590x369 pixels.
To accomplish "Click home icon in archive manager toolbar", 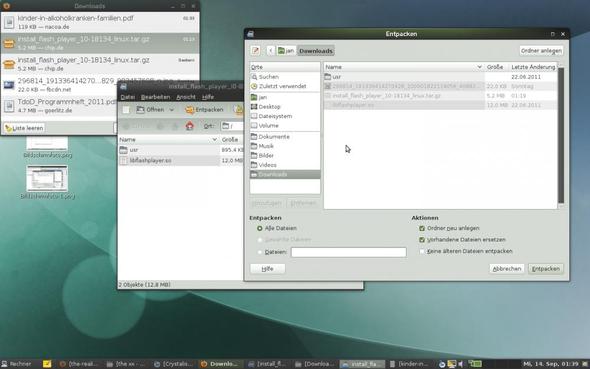I will (x=190, y=126).
